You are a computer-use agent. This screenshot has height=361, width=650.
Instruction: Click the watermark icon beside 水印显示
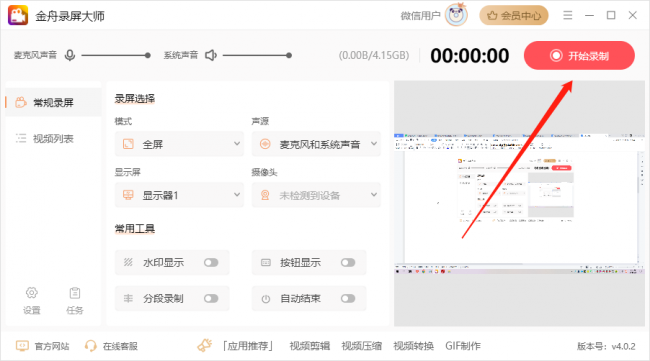coord(128,262)
